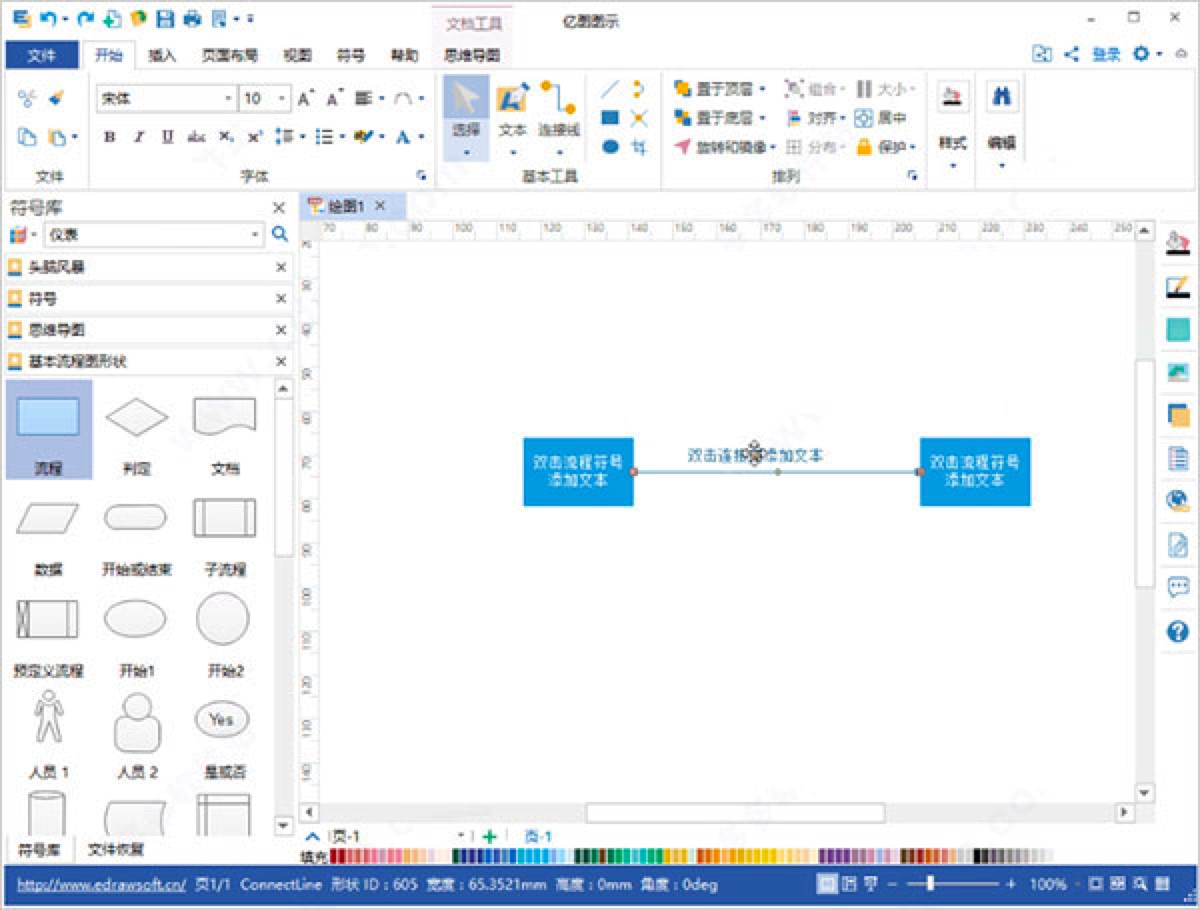Center (居中) the selected shape
This screenshot has height=910, width=1200.
click(880, 118)
